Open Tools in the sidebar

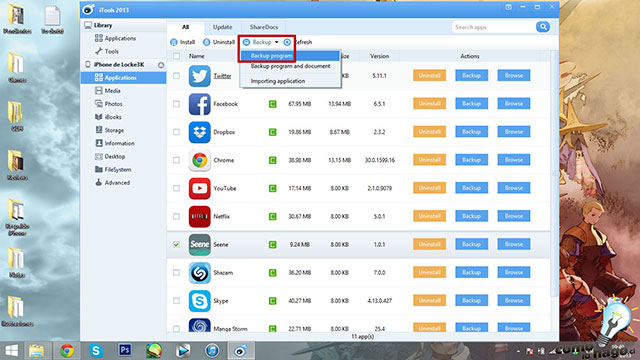107,51
